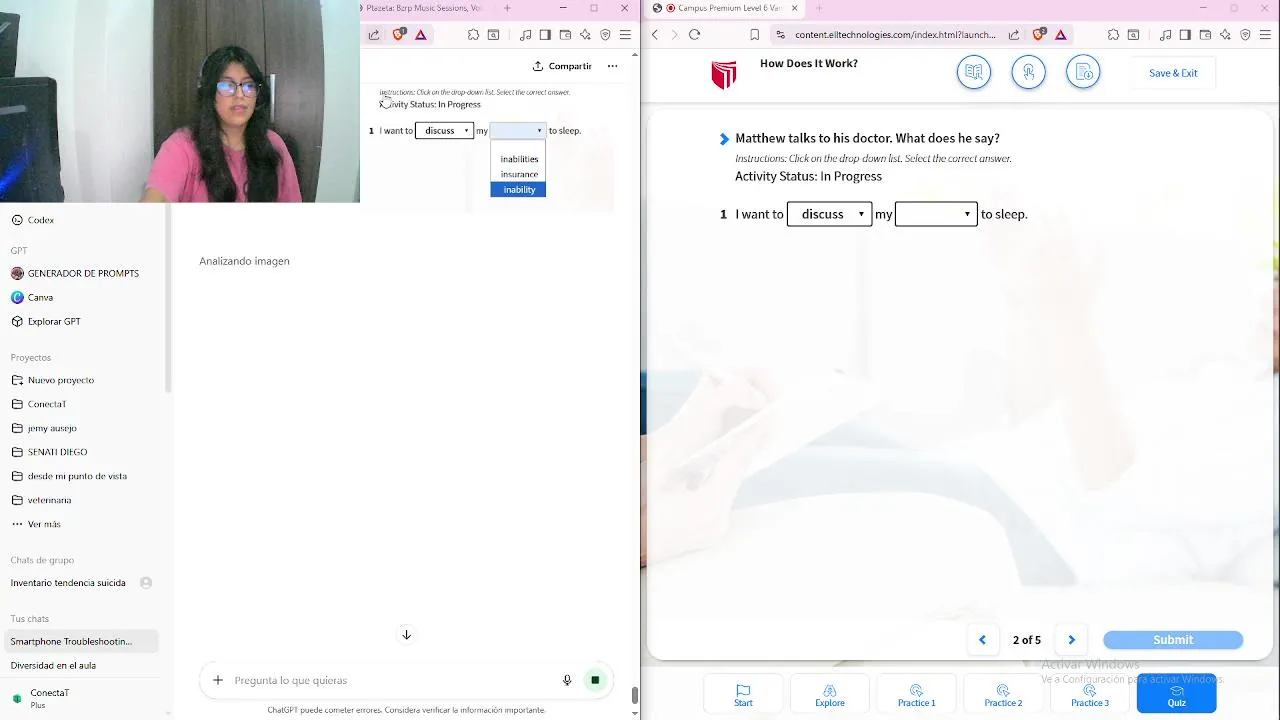Switch to the Practice 3 tab

(x=1090, y=695)
